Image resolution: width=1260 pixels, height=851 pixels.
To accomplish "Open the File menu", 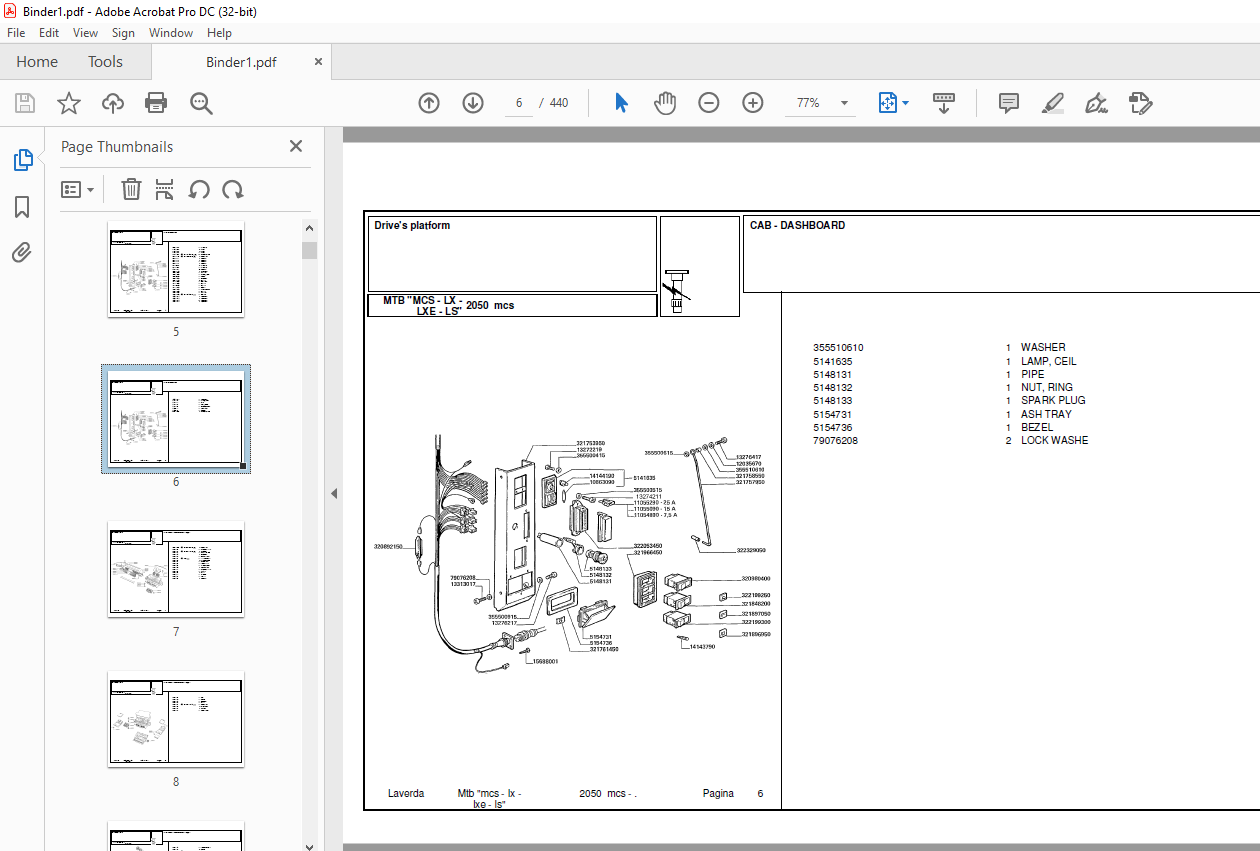I will [16, 33].
